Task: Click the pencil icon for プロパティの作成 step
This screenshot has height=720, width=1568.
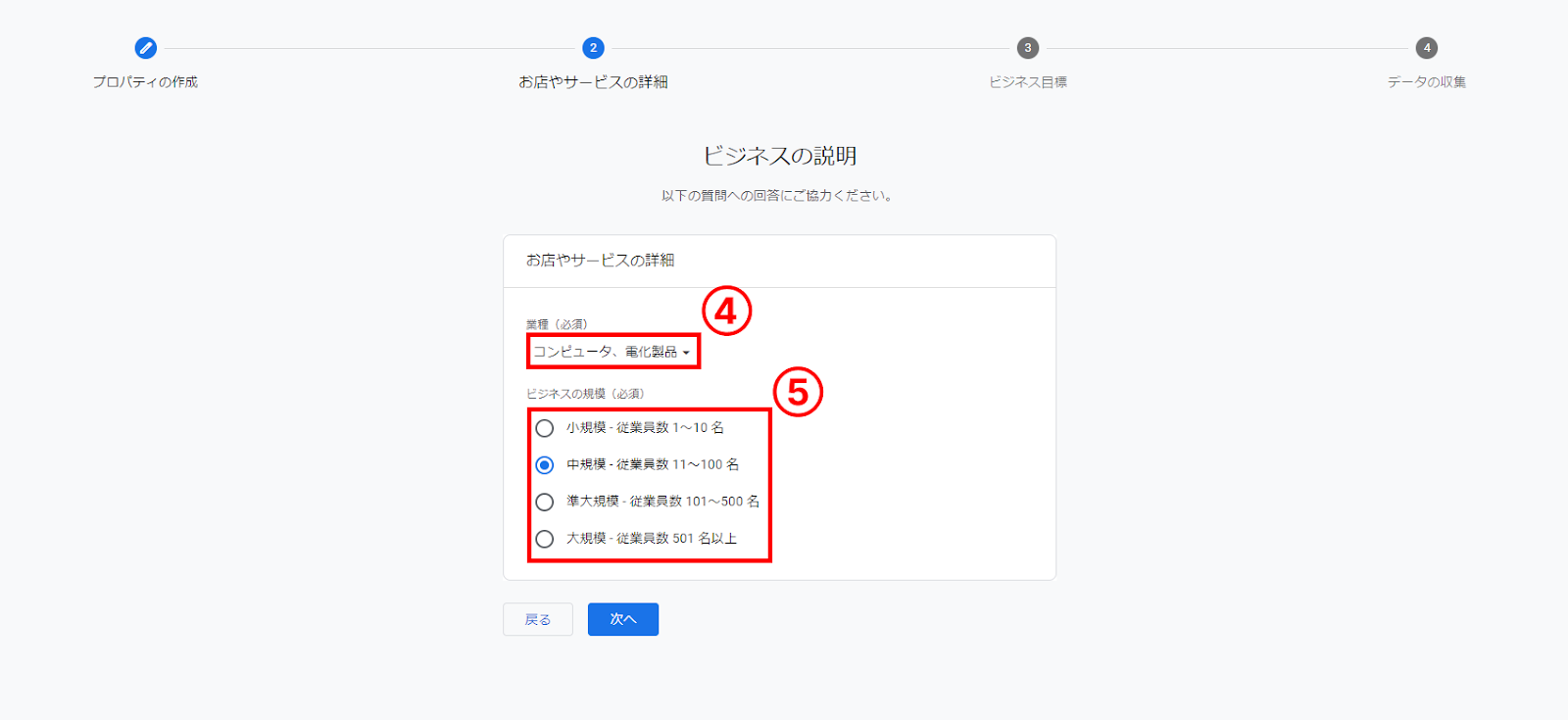Action: click(x=145, y=47)
